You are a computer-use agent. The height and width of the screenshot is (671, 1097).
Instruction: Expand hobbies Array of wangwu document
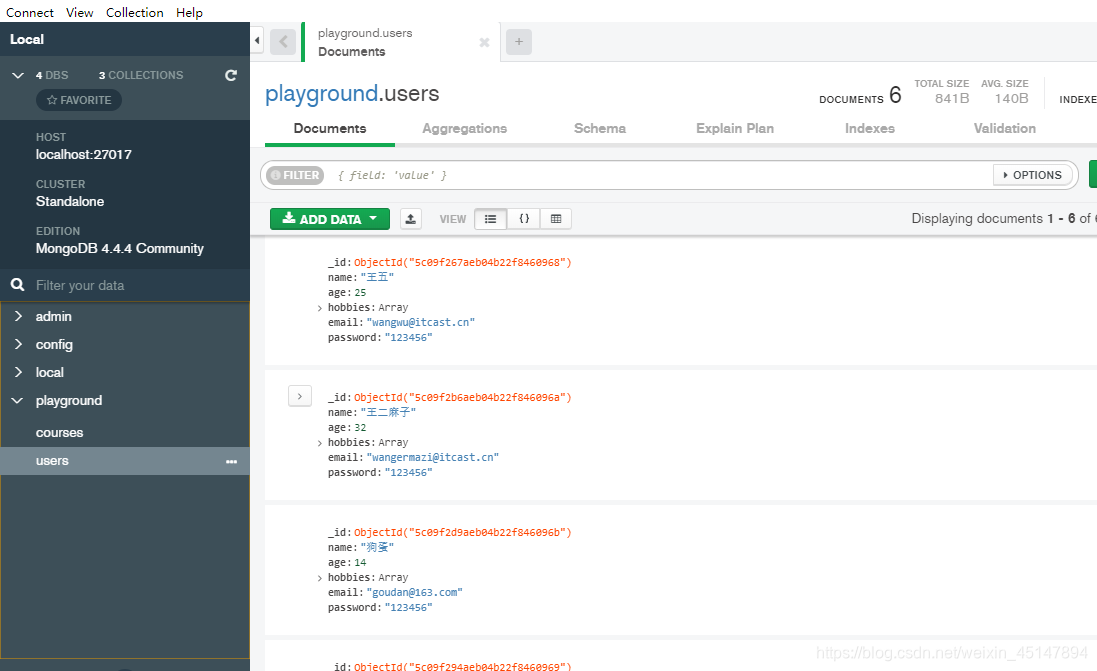pyautogui.click(x=320, y=308)
